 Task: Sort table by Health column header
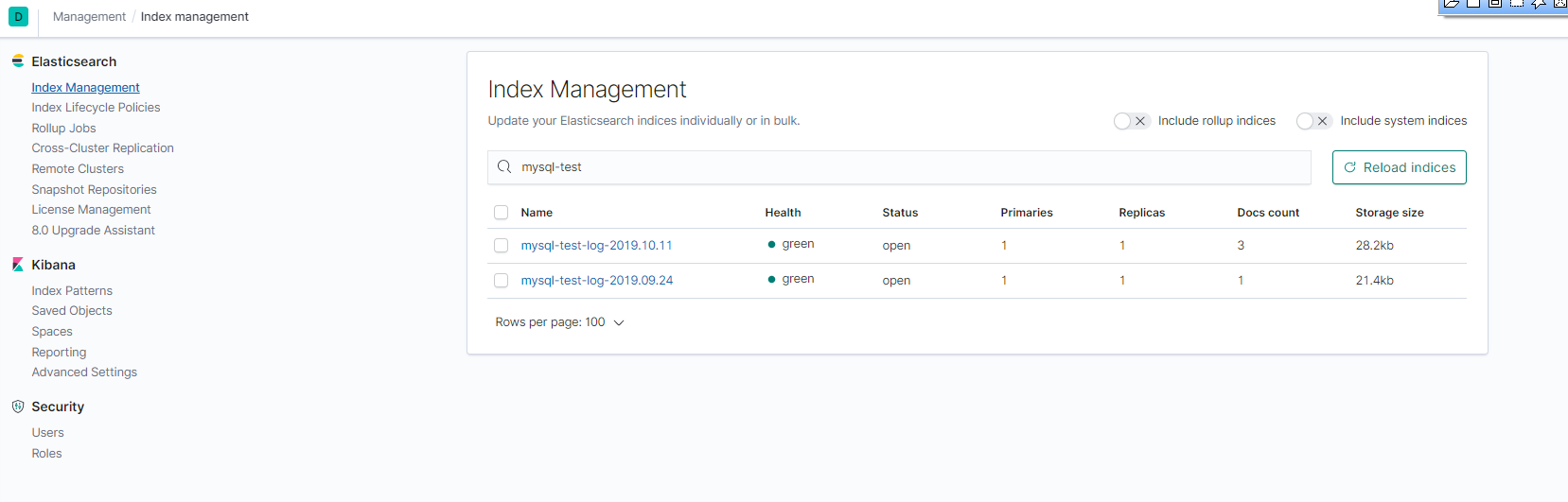coord(783,213)
